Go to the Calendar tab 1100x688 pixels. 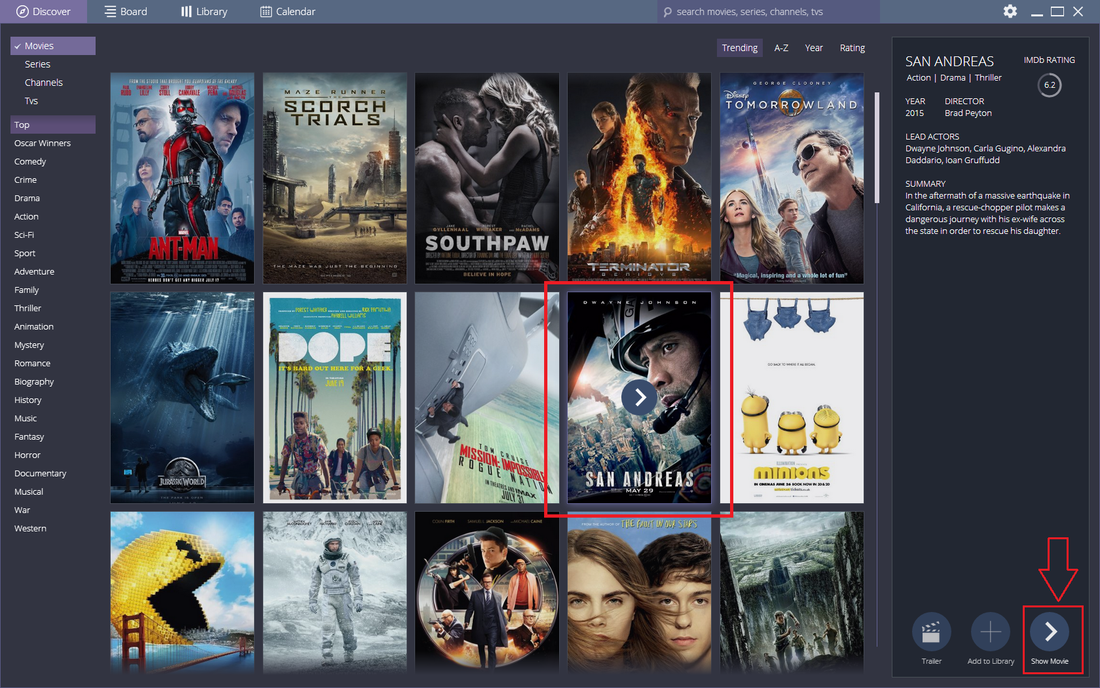tap(288, 11)
